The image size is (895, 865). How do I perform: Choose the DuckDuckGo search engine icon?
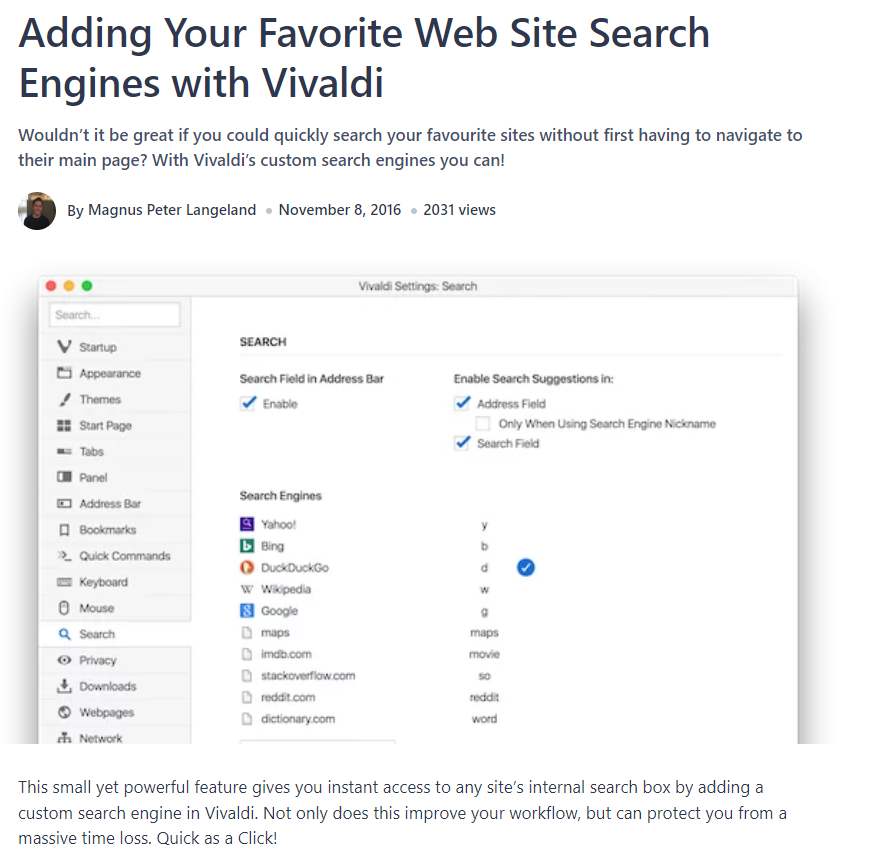tap(248, 568)
